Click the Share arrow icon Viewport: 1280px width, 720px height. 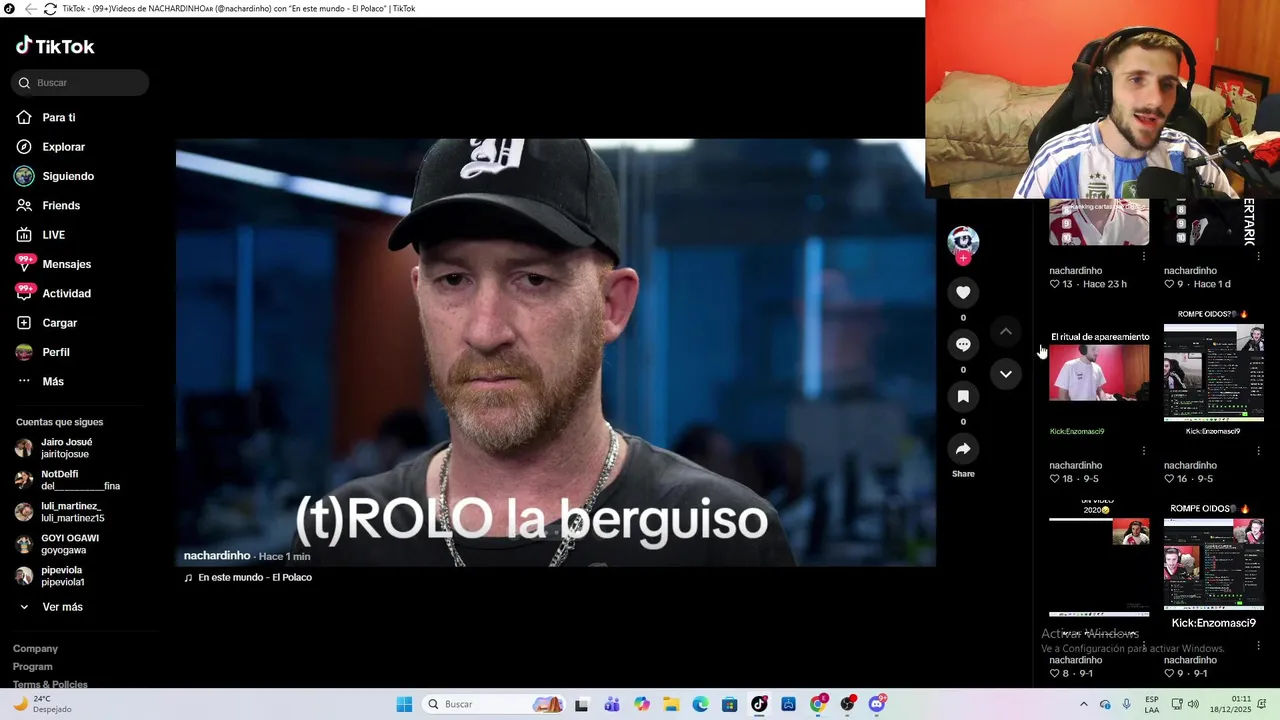click(x=963, y=448)
